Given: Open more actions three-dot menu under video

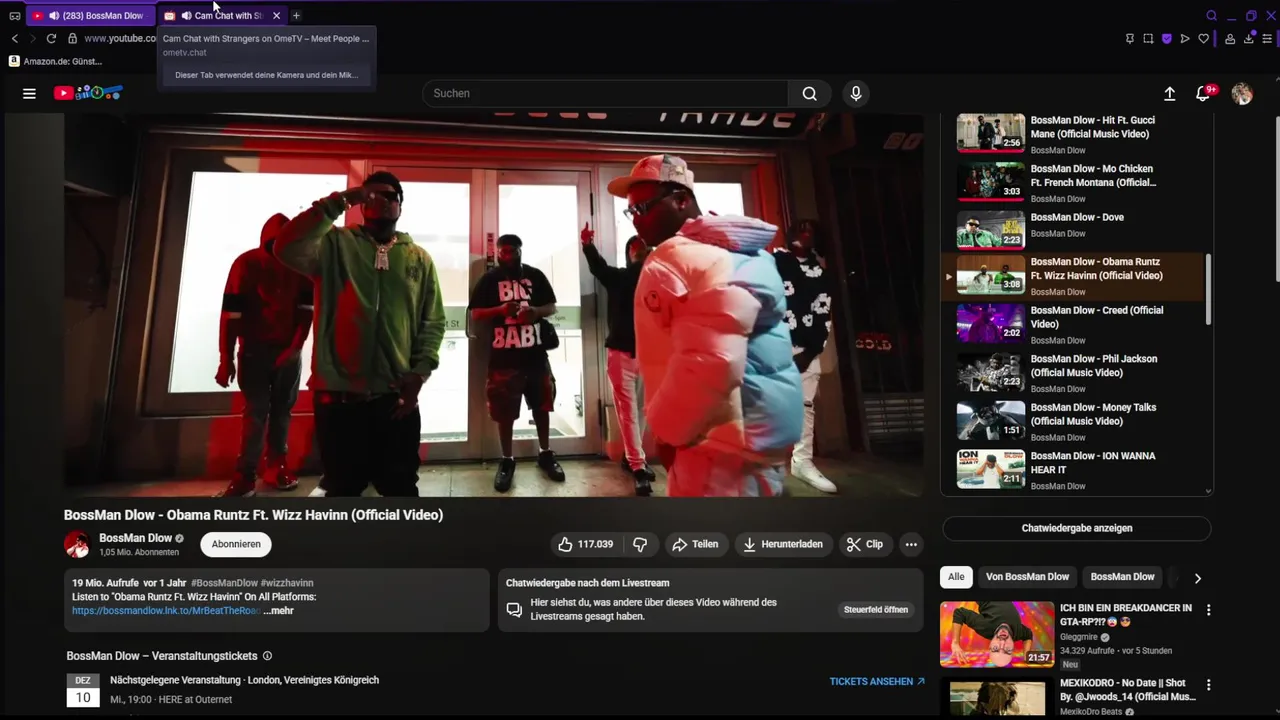Looking at the screenshot, I should click(910, 544).
